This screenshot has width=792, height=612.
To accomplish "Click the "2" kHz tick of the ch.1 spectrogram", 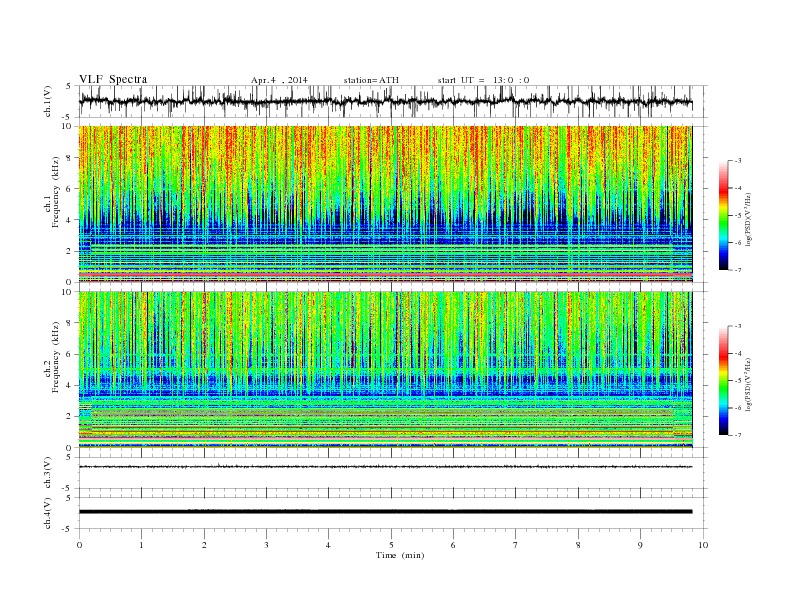I will point(69,251).
